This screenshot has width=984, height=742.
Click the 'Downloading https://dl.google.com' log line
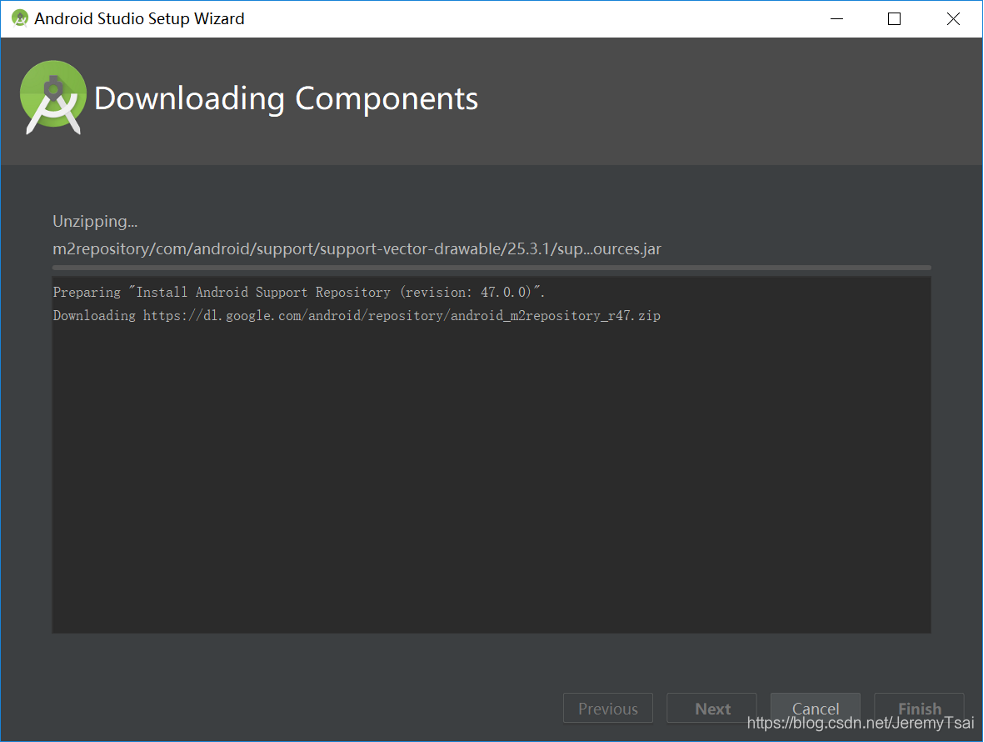(356, 315)
